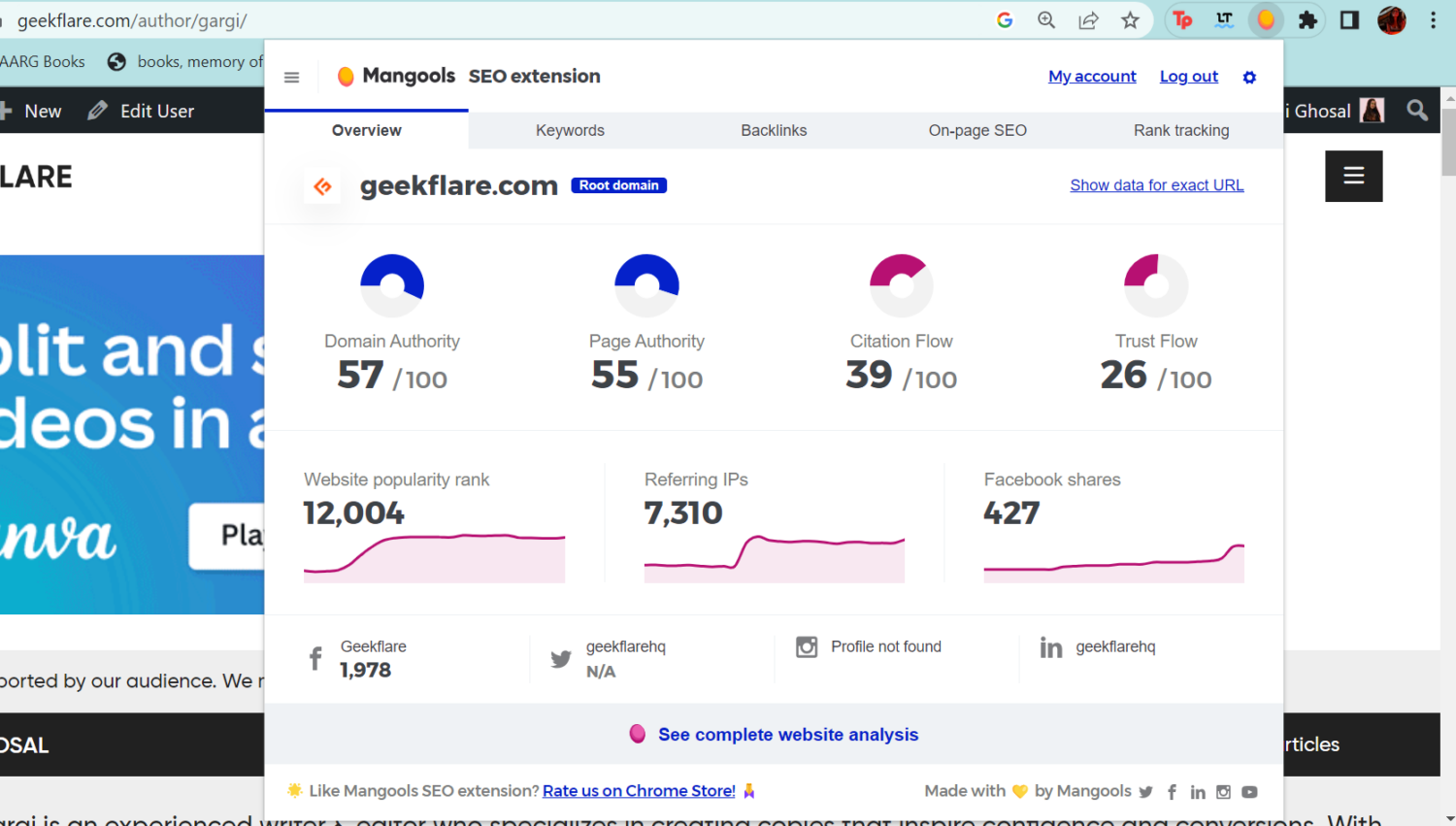Click the Facebook shares trend chart
1456x826 pixels.
(1113, 563)
